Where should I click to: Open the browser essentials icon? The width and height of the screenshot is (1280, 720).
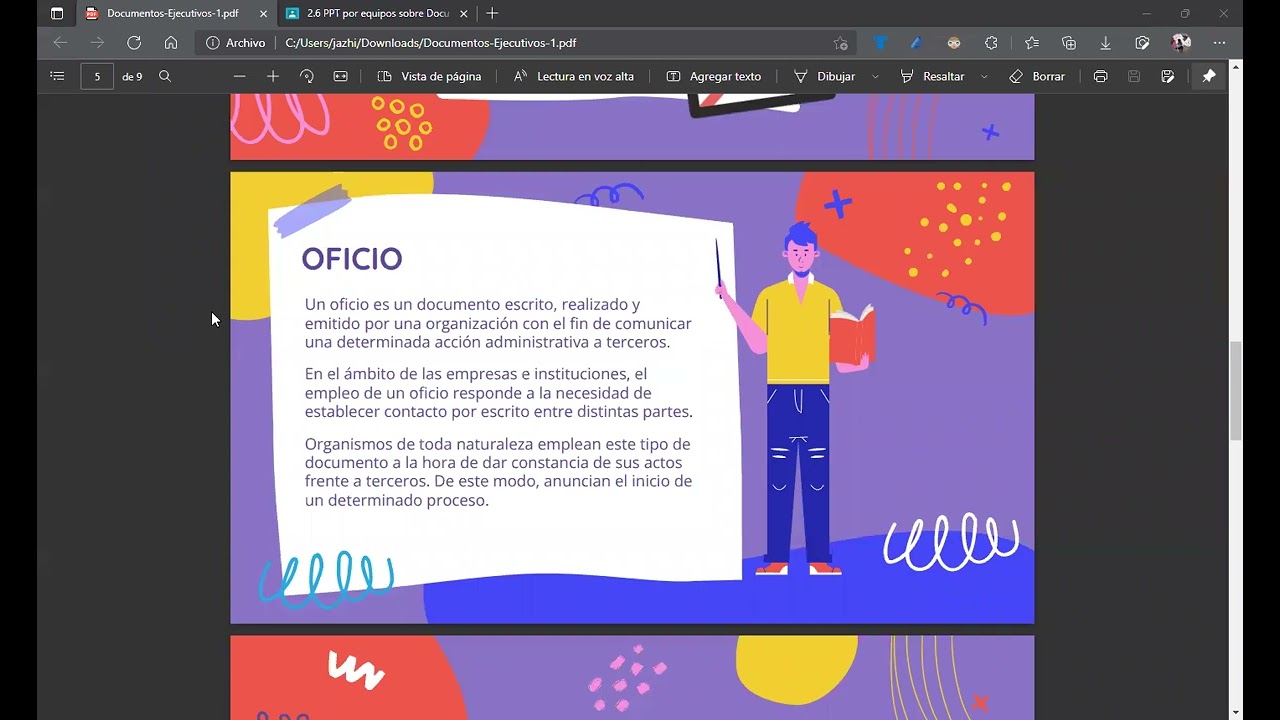pyautogui.click(x=1142, y=43)
